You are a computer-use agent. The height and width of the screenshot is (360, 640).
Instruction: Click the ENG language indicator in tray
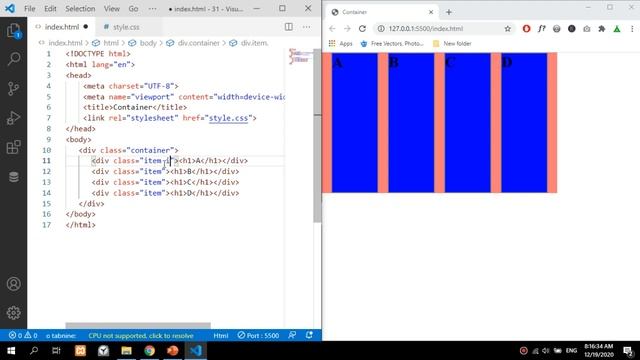[x=571, y=351]
